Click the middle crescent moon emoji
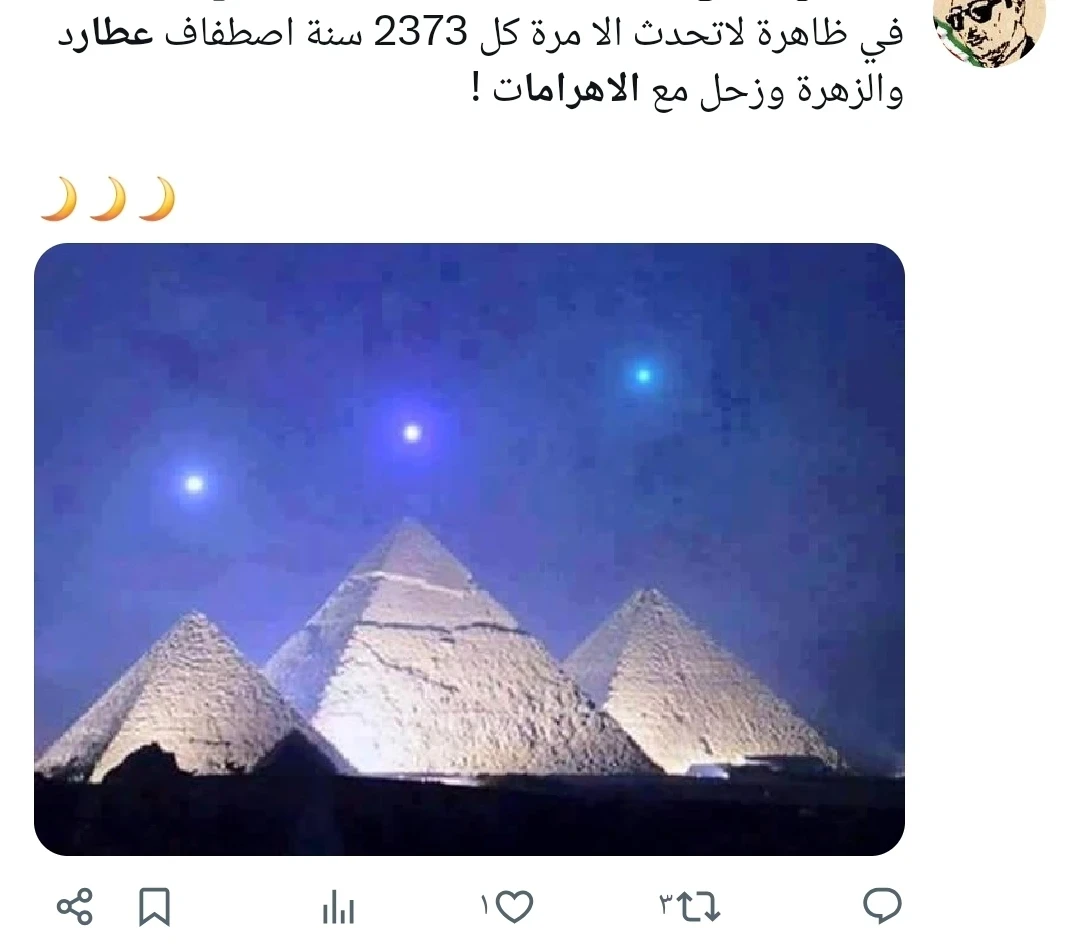Image resolution: width=1080 pixels, height=948 pixels. click(107, 199)
